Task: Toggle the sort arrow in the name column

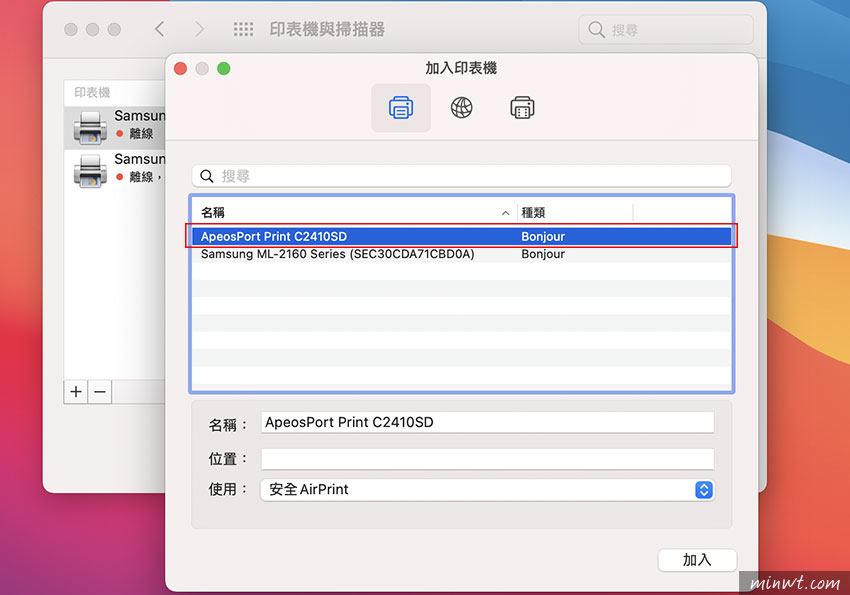Action: [x=505, y=214]
